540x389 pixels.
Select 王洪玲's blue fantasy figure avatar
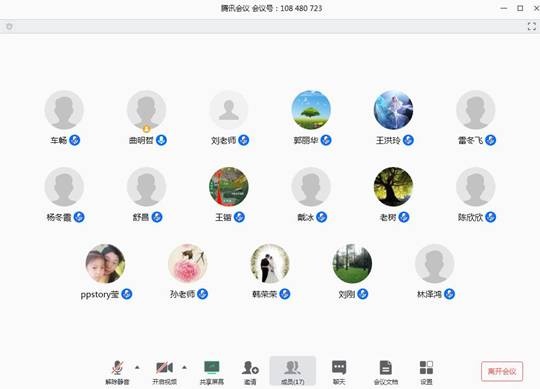click(393, 110)
